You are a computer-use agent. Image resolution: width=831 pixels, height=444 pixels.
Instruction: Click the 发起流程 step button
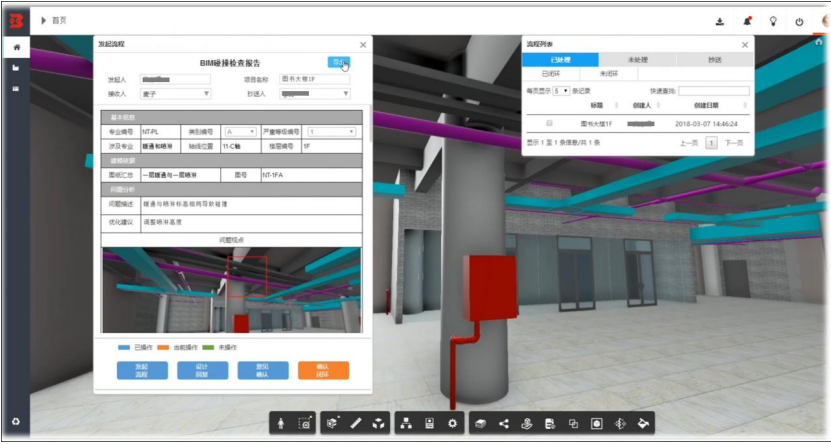coord(142,370)
